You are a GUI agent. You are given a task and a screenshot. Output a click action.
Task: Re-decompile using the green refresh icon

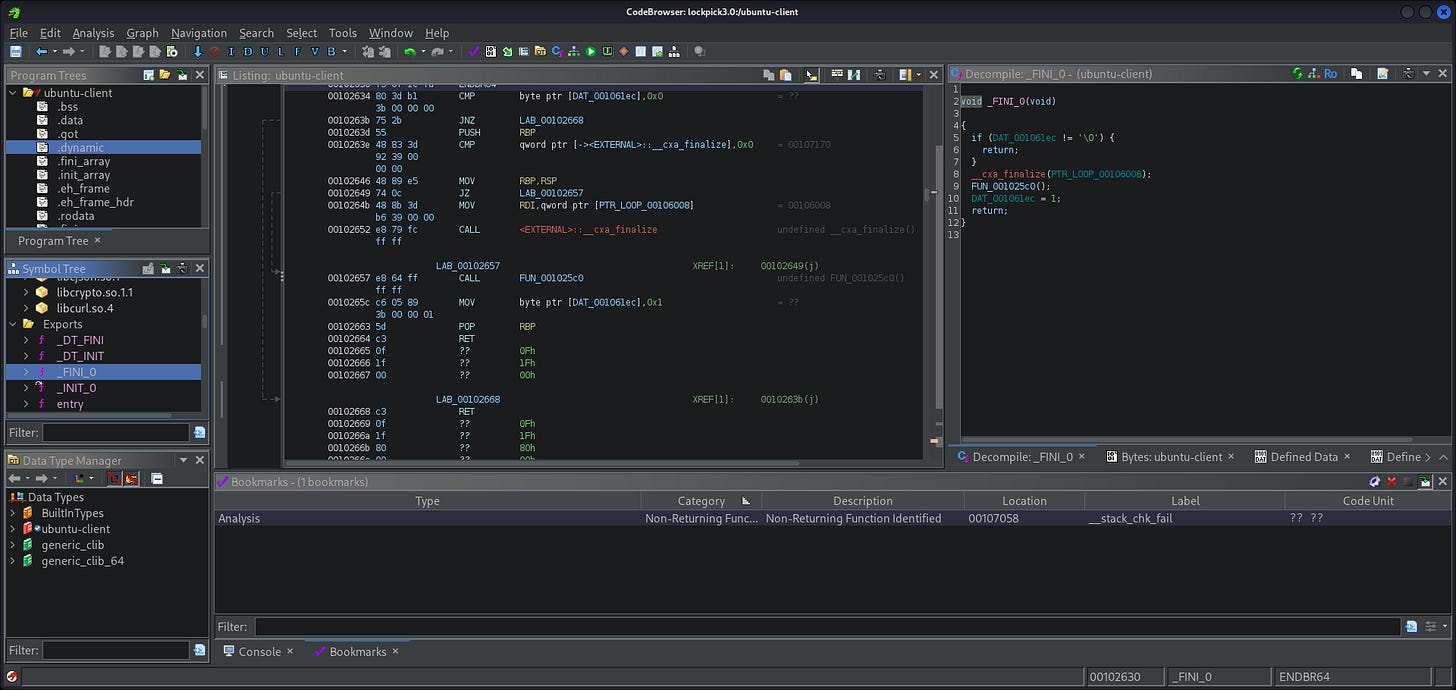tap(1298, 74)
